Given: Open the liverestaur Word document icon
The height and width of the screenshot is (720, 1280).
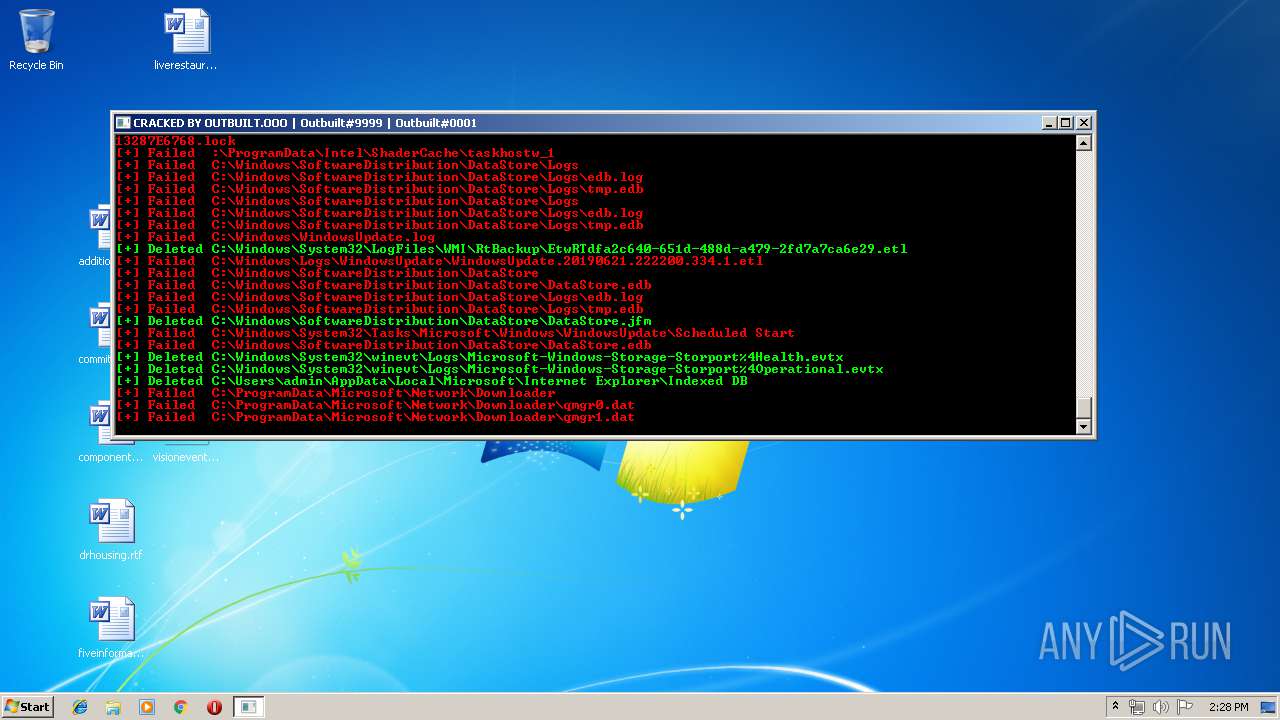Looking at the screenshot, I should click(186, 40).
